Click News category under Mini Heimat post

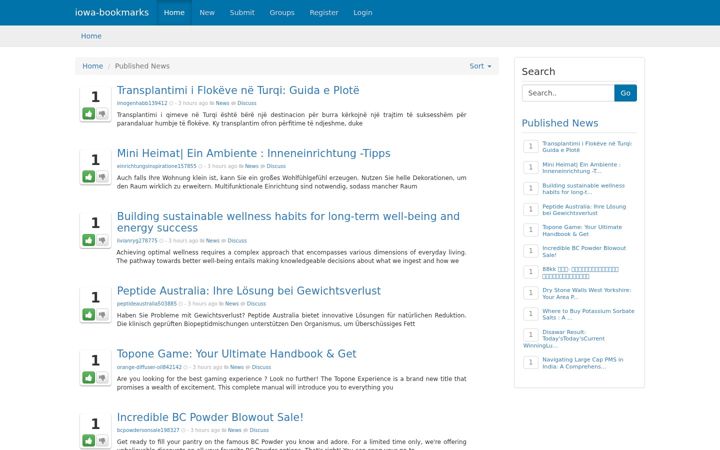[x=252, y=166]
